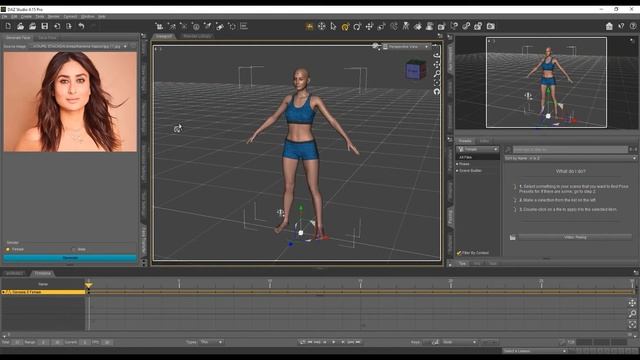Switch to the Viewport tab
Image resolution: width=640 pixels, height=360 pixels.
[x=164, y=36]
